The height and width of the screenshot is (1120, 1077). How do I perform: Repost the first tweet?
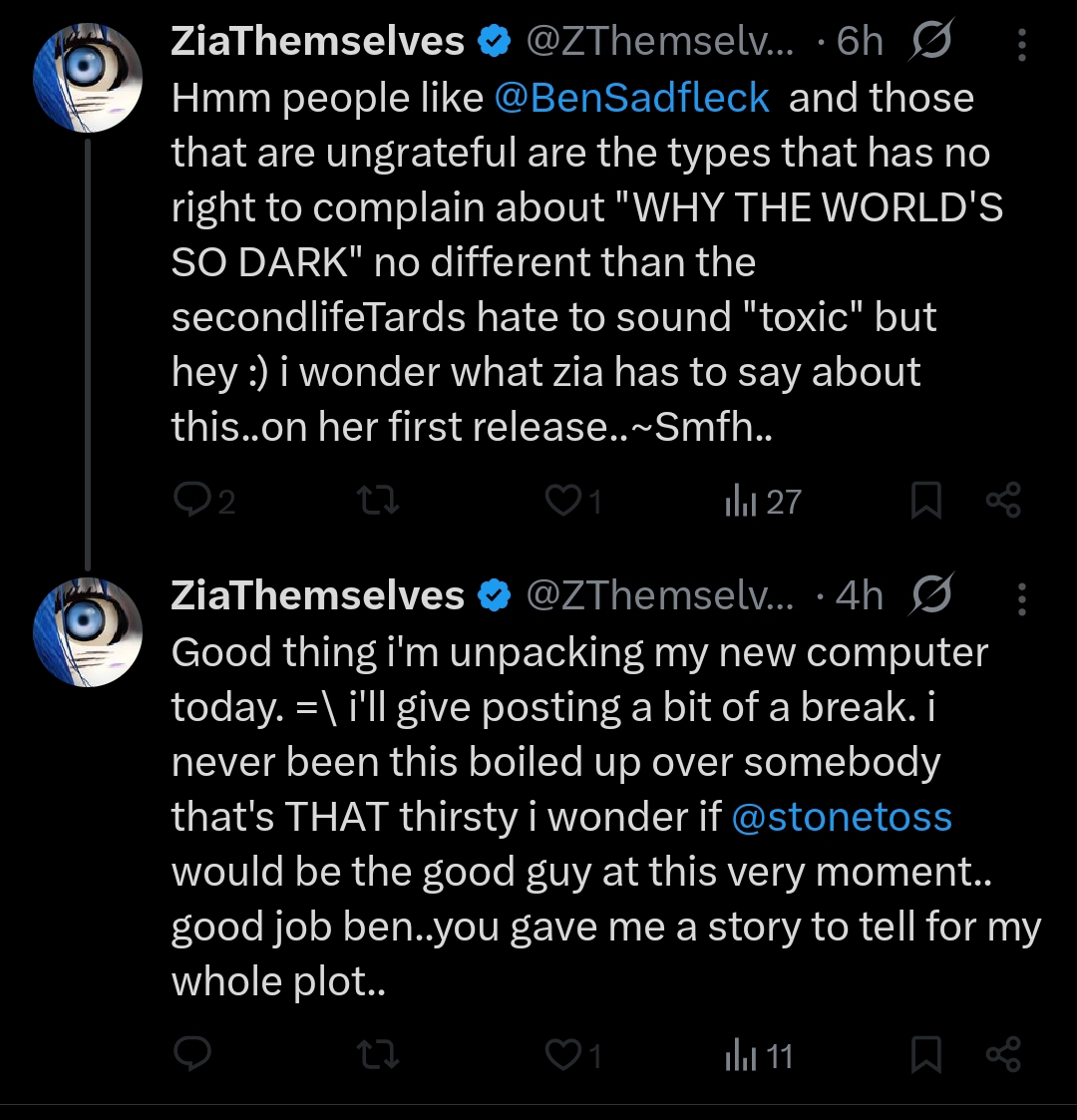(379, 501)
